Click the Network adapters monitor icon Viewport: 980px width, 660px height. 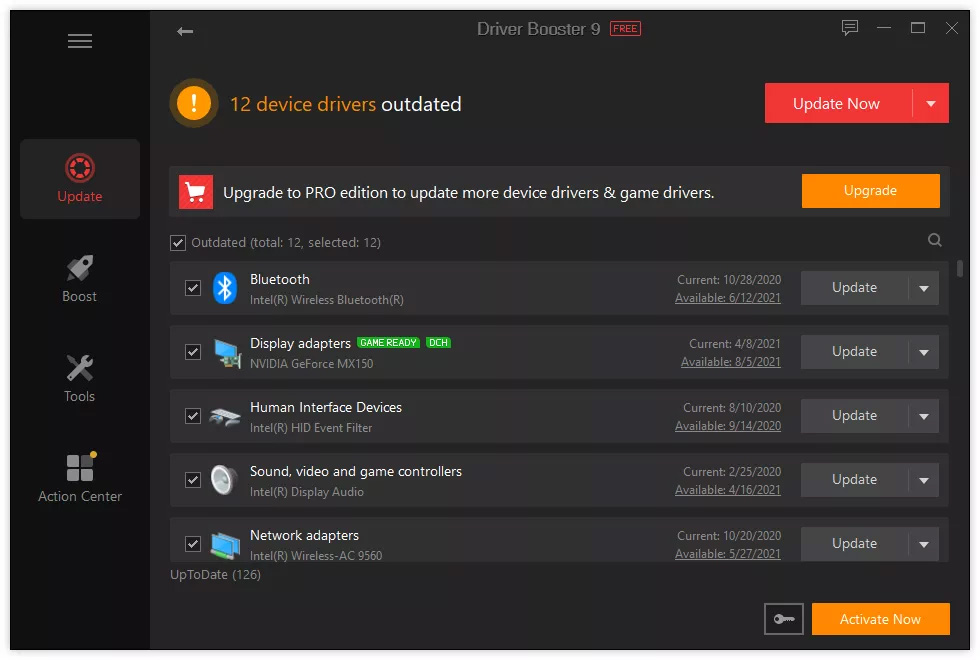point(225,544)
